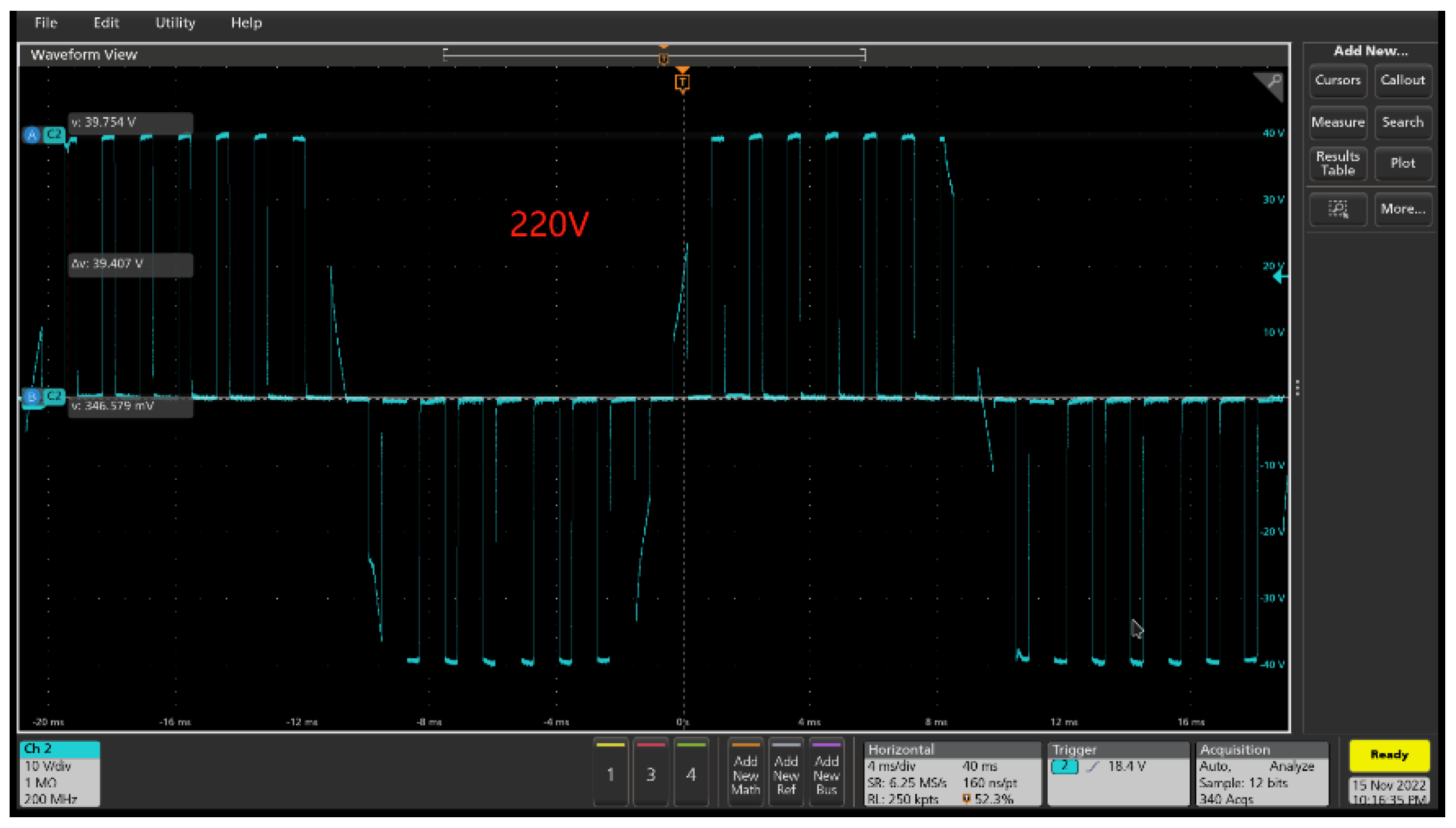
Task: Click the zoom box icon button
Action: click(1337, 209)
